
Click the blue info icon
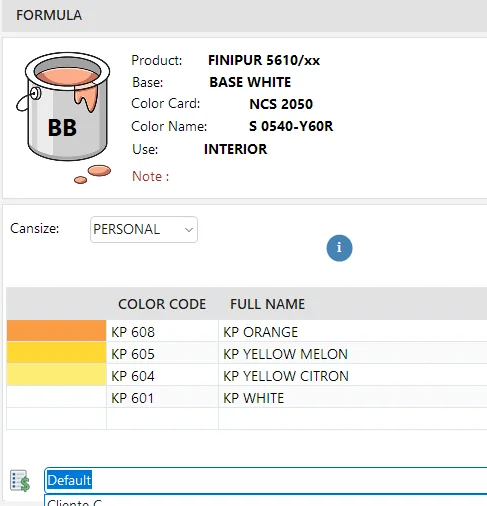(x=339, y=248)
